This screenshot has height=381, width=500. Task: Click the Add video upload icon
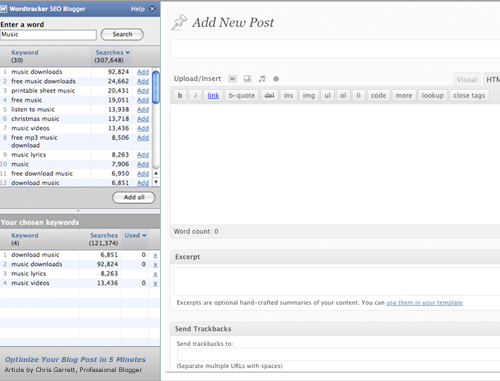(247, 79)
